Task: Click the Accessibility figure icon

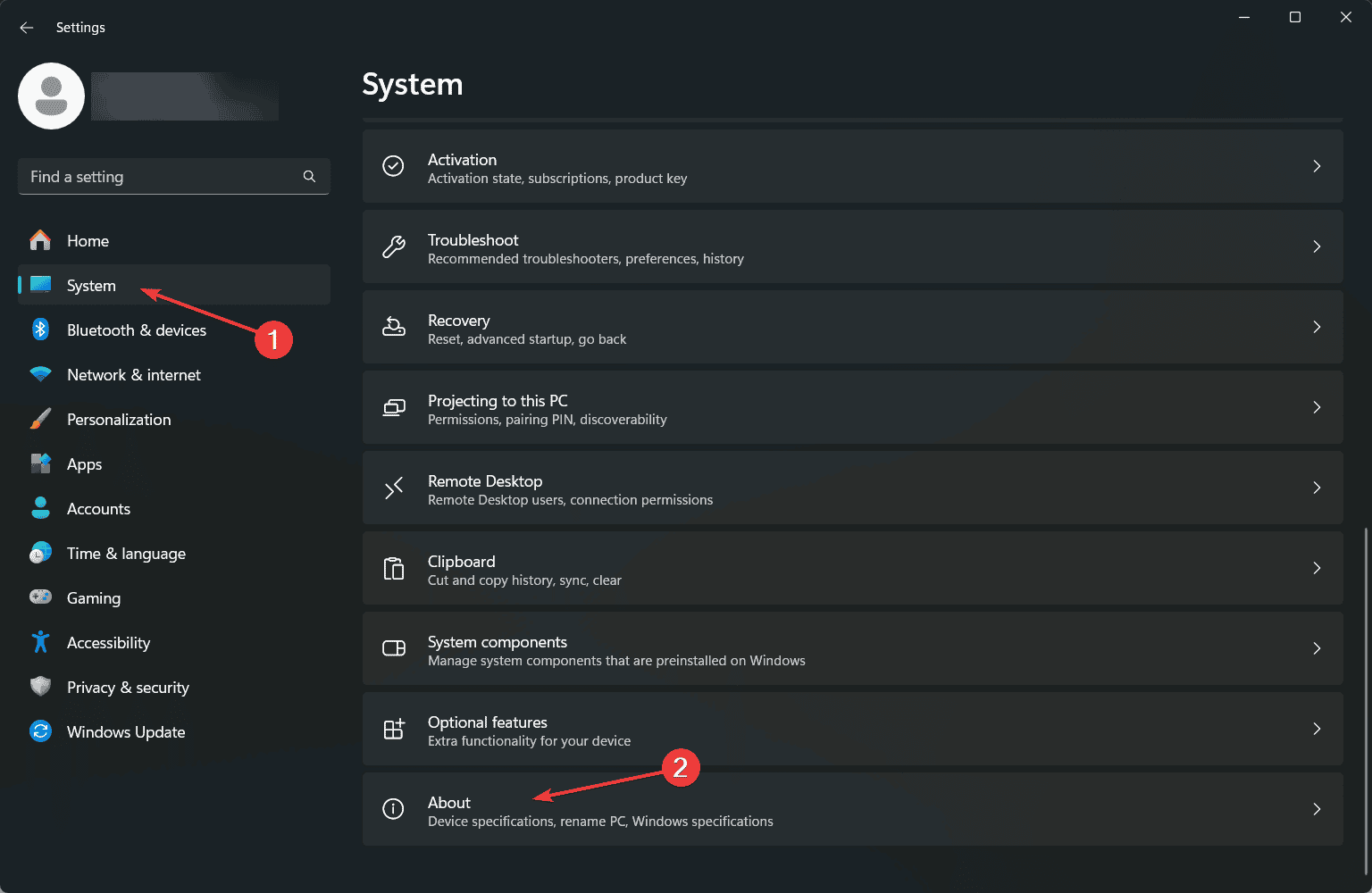Action: point(40,642)
